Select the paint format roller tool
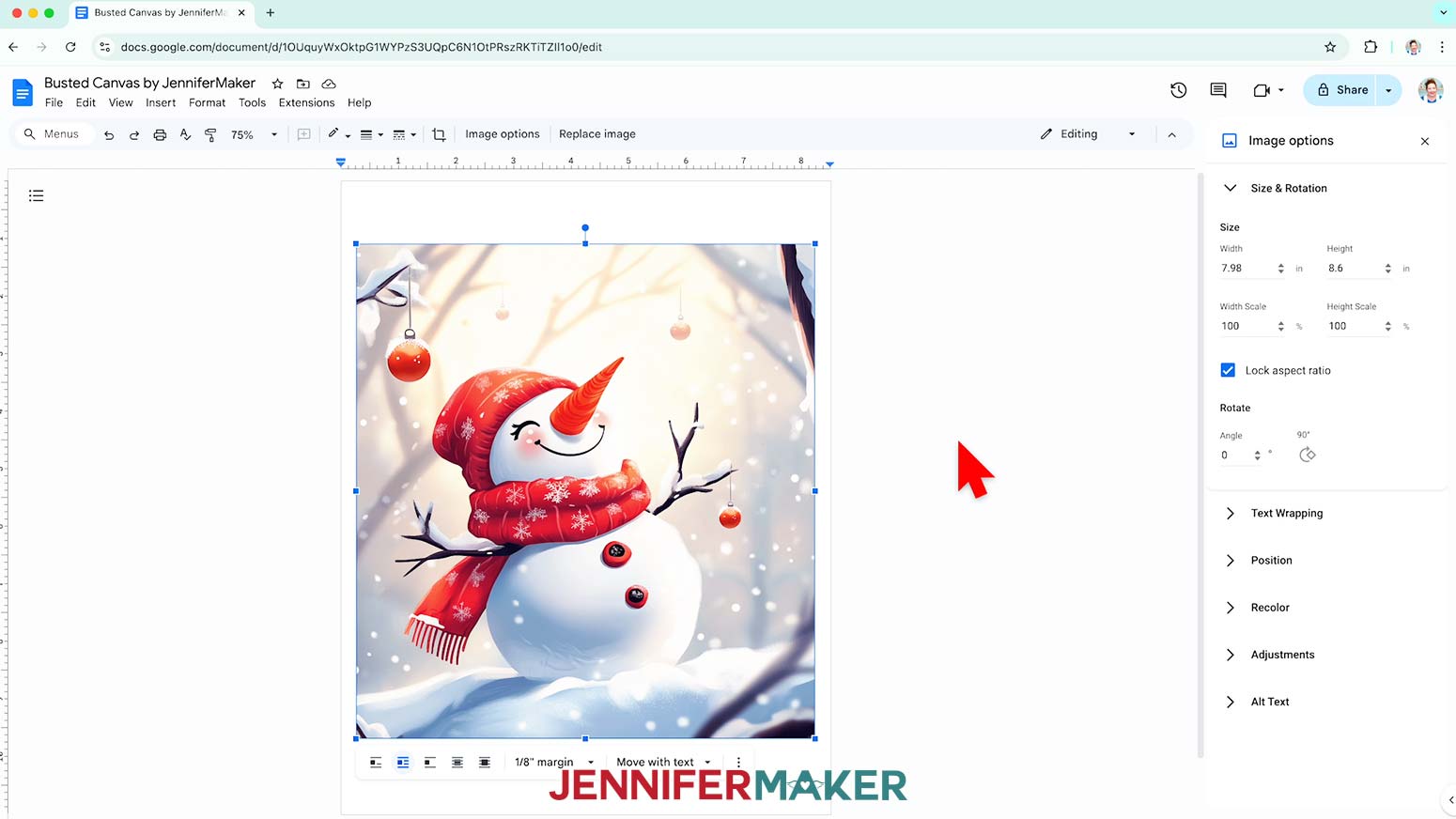Viewport: 1456px width, 819px height. pos(210,134)
